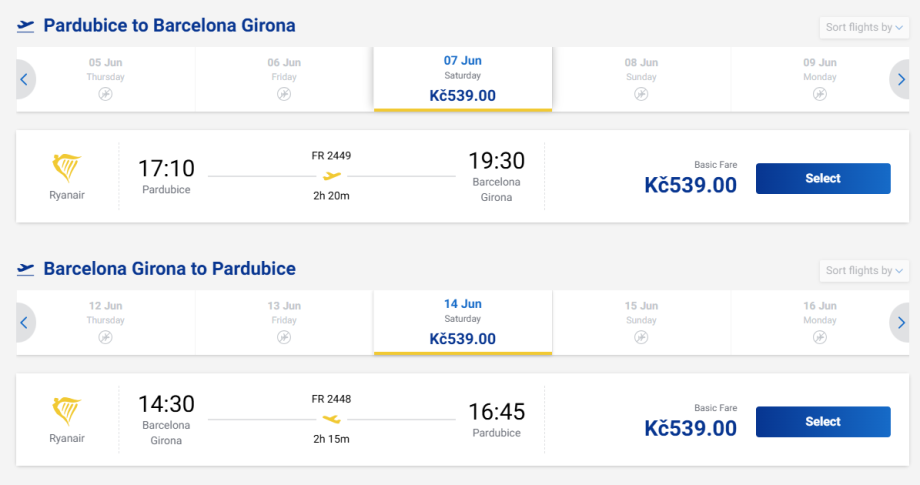Show earlier outbound dates with left arrow
This screenshot has width=920, height=485.
point(24,79)
